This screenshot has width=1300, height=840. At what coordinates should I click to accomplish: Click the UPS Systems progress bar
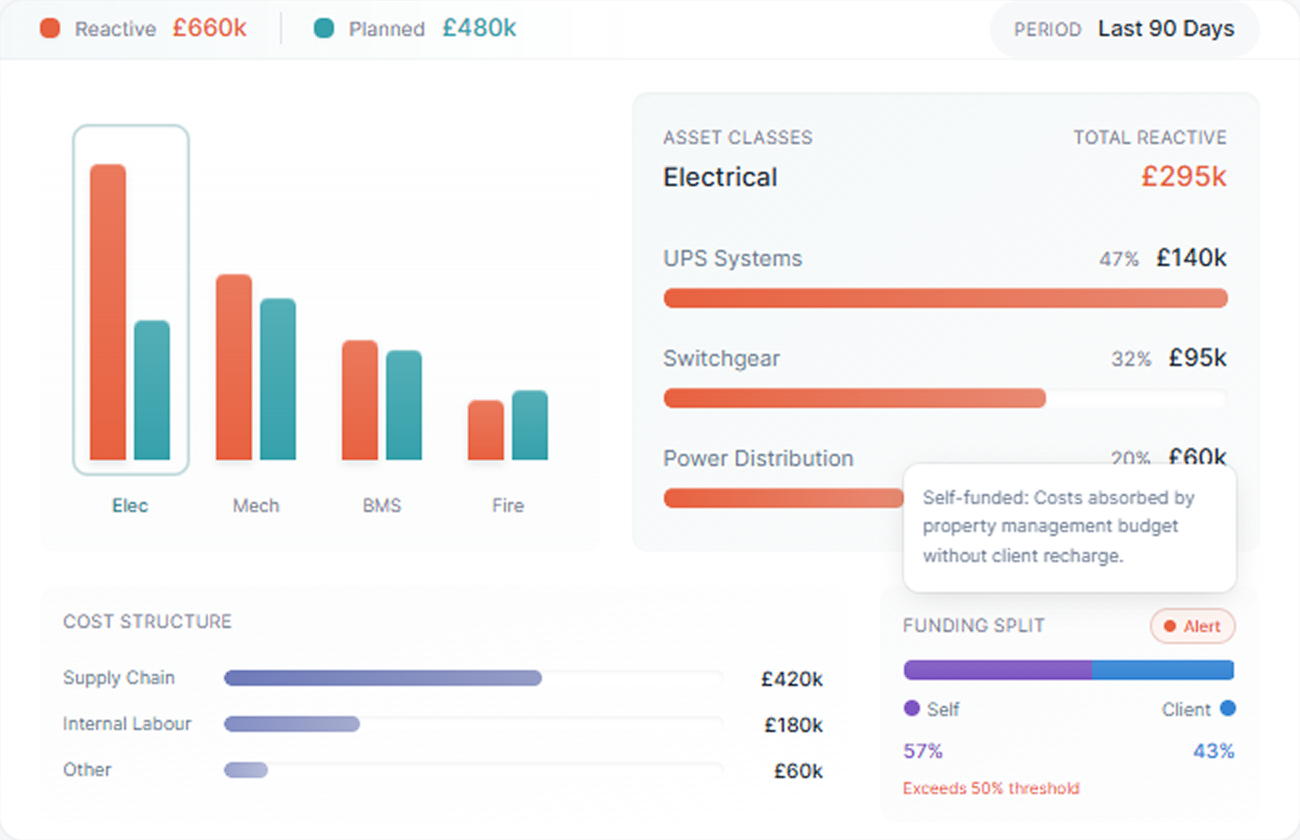coord(945,298)
